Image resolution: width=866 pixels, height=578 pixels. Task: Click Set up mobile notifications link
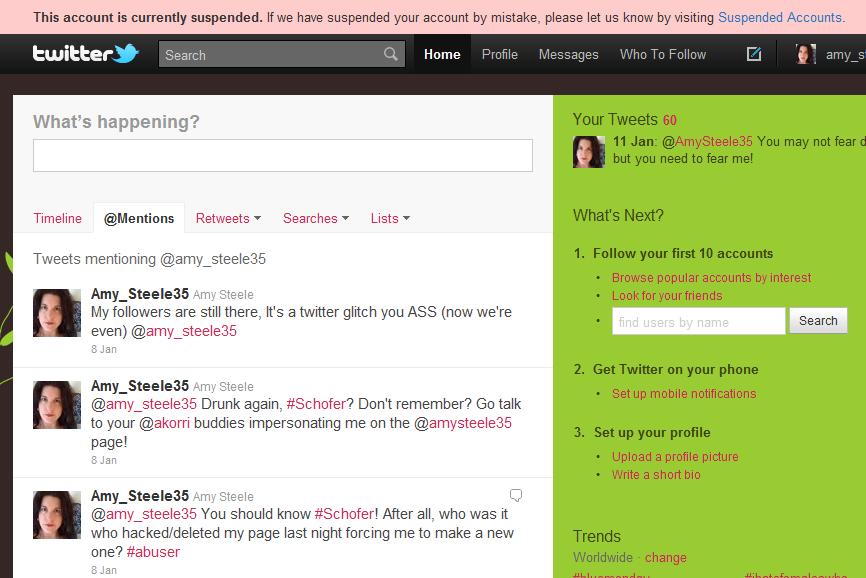684,394
